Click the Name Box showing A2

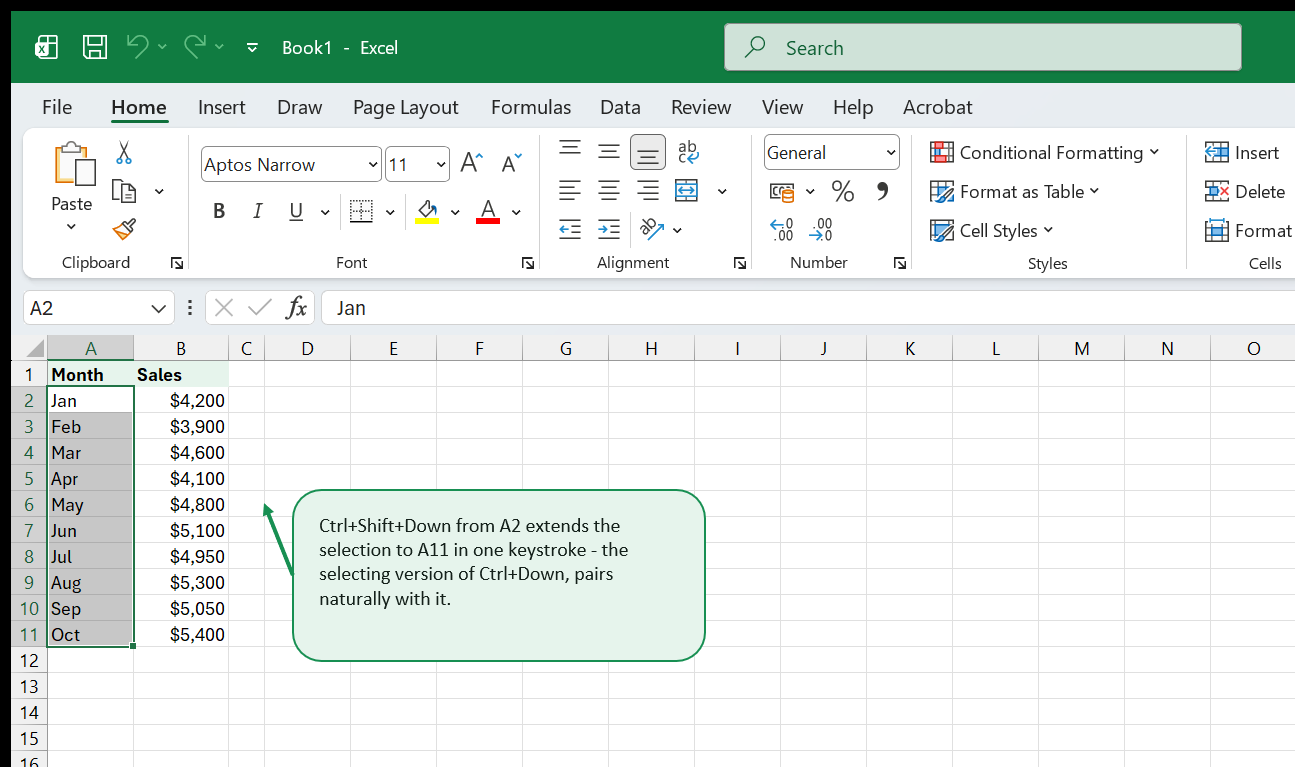[98, 308]
